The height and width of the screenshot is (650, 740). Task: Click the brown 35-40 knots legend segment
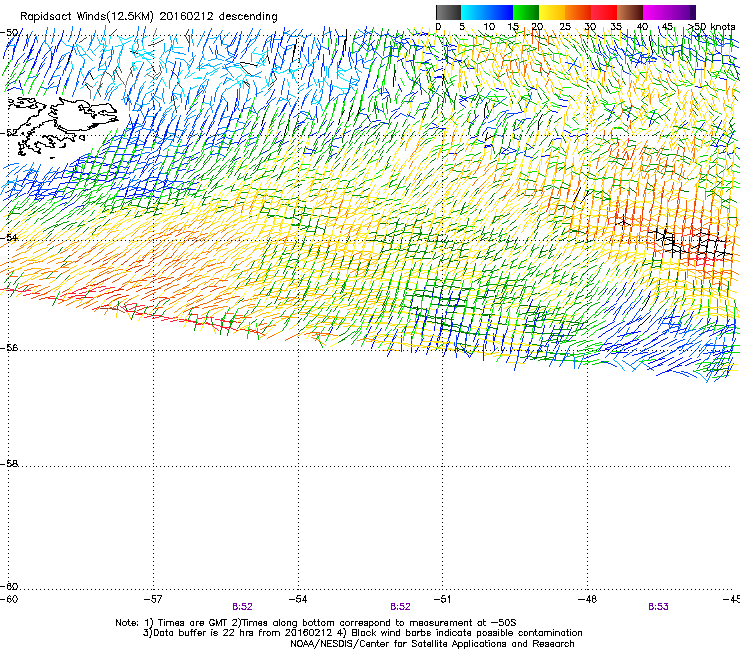pos(630,12)
